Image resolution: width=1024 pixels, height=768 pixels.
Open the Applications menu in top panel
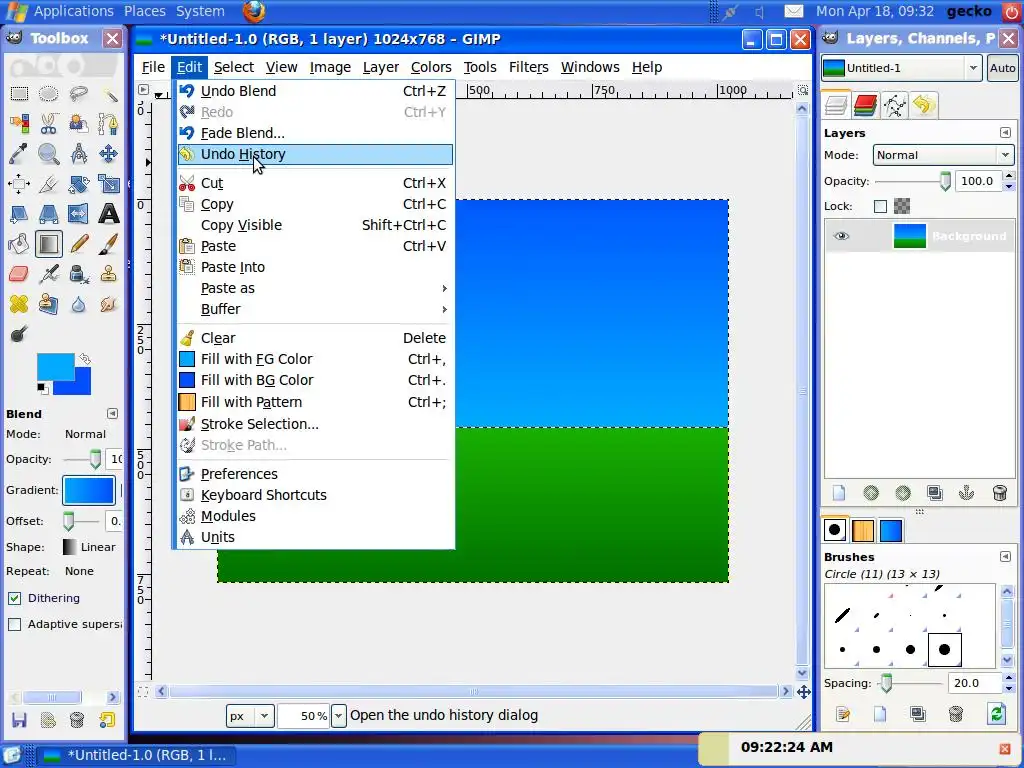(x=74, y=11)
